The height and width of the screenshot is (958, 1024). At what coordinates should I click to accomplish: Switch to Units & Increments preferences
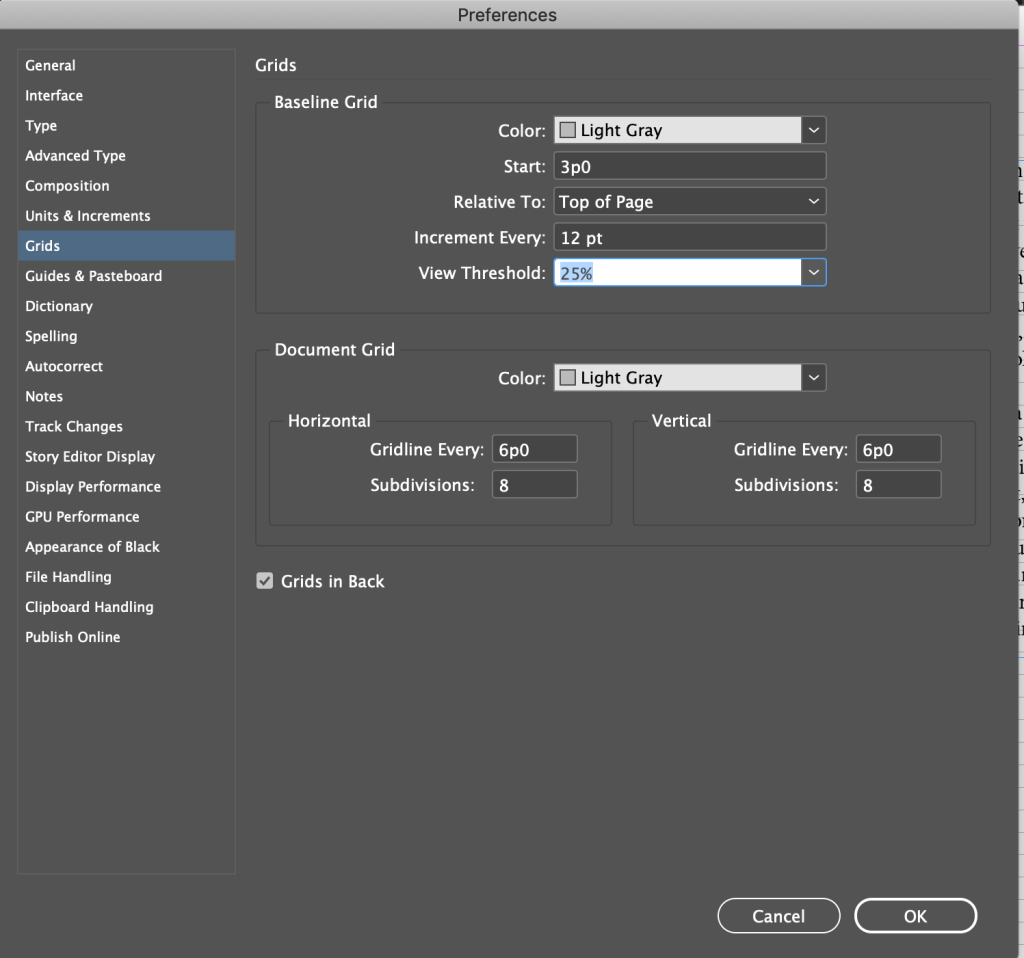pos(88,216)
